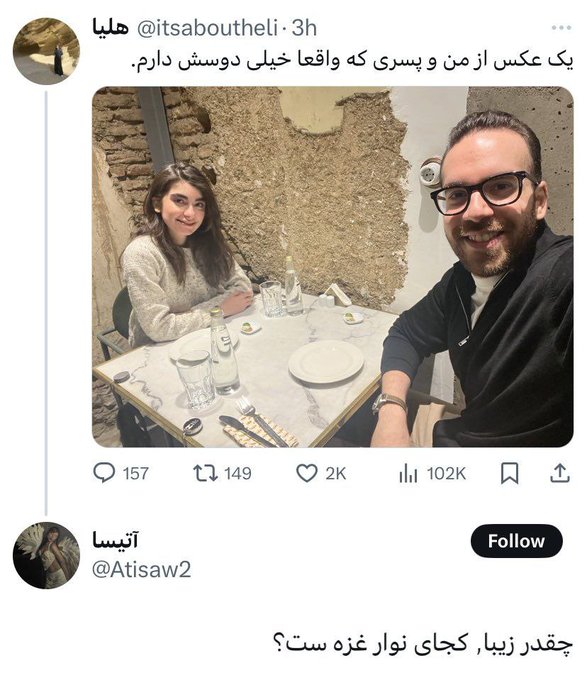Image resolution: width=587 pixels, height=680 pixels.
Task: Open the @itsaboutheli profile avatar
Action: point(46,51)
